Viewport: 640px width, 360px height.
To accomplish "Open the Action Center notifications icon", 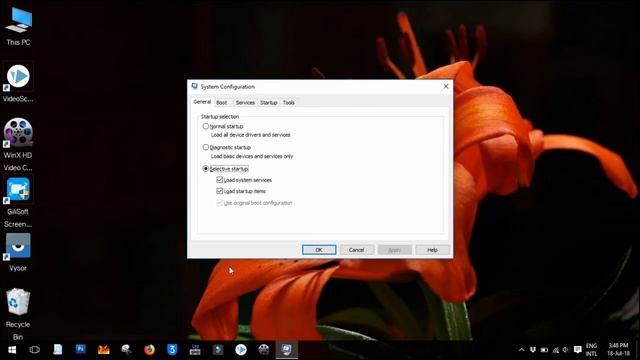I will 578,350.
